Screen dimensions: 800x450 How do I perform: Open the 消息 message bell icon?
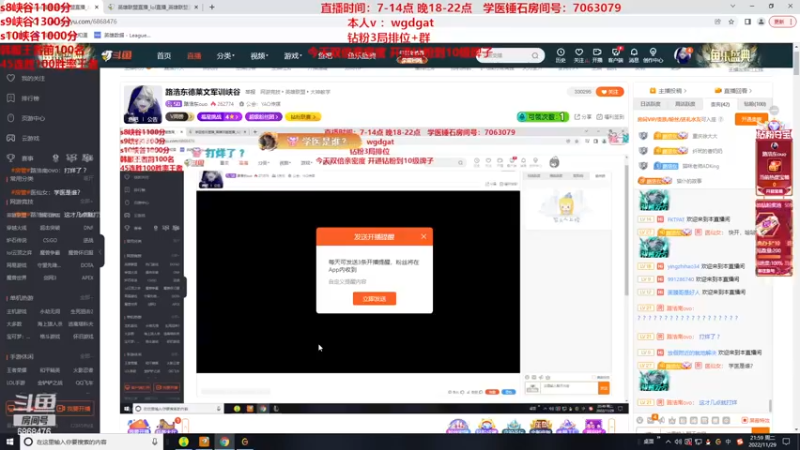click(x=634, y=55)
